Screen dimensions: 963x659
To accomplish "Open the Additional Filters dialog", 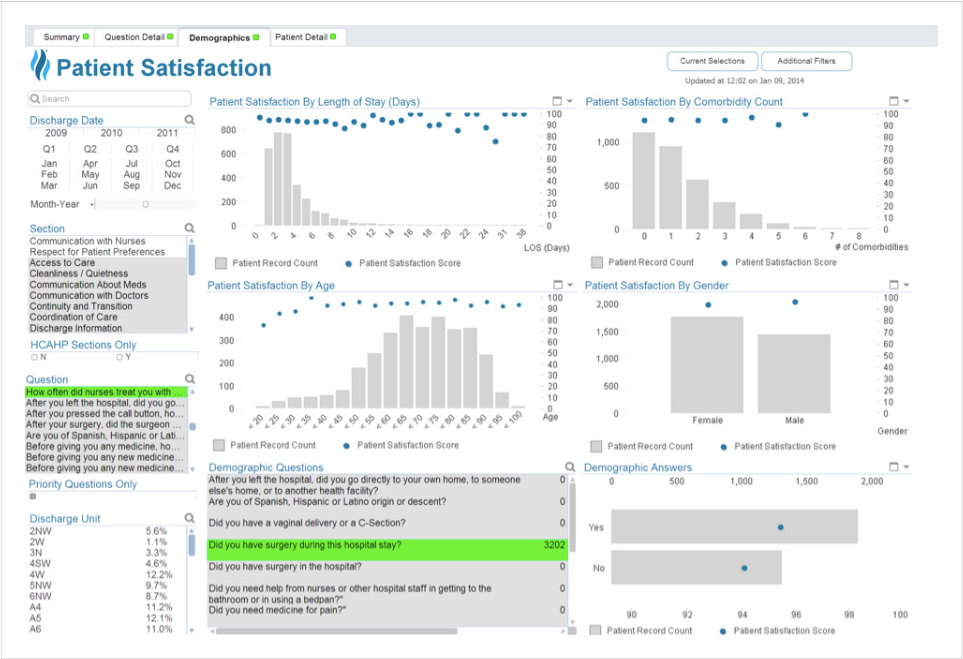I will [x=806, y=61].
